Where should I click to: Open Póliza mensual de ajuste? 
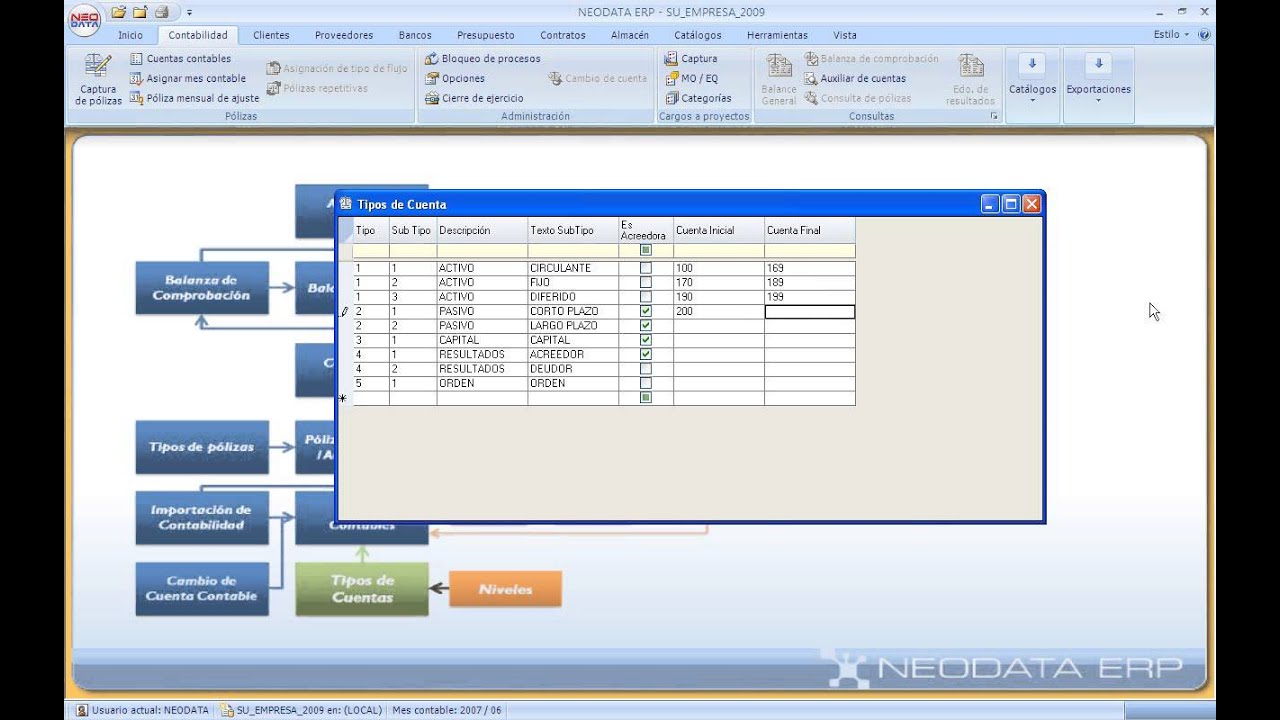(x=194, y=98)
